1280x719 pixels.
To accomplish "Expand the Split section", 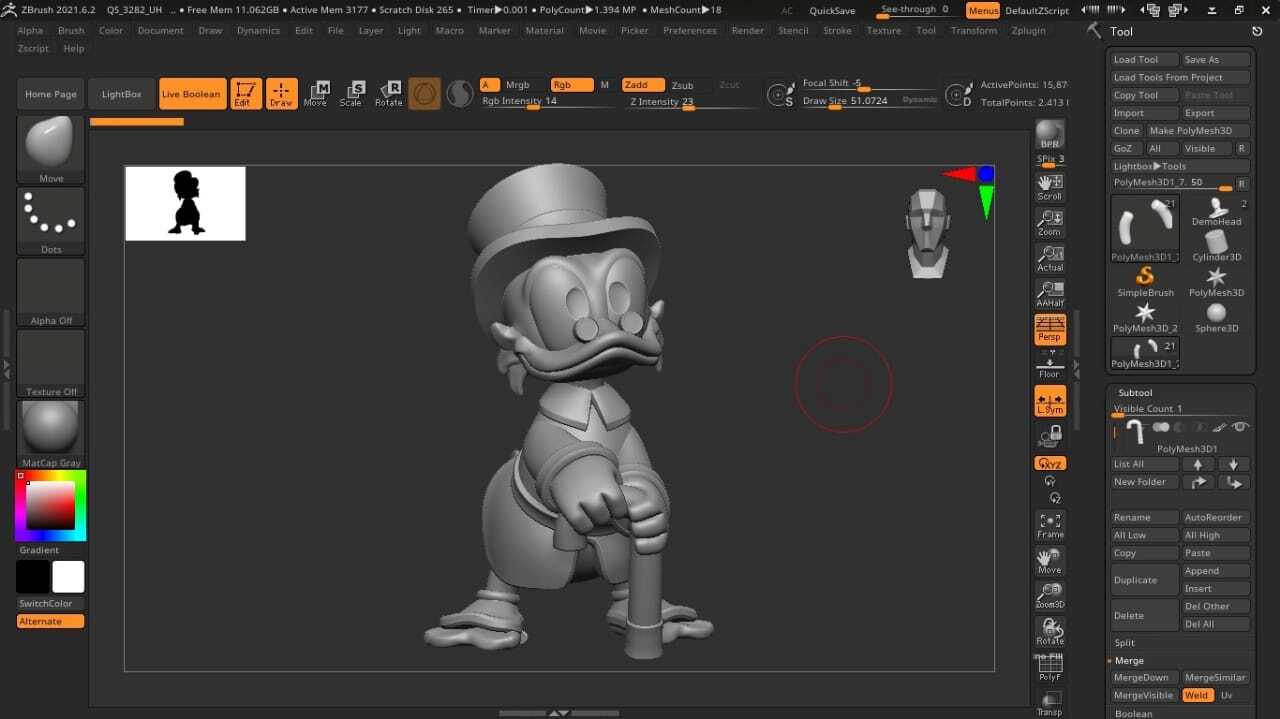I will [1125, 643].
